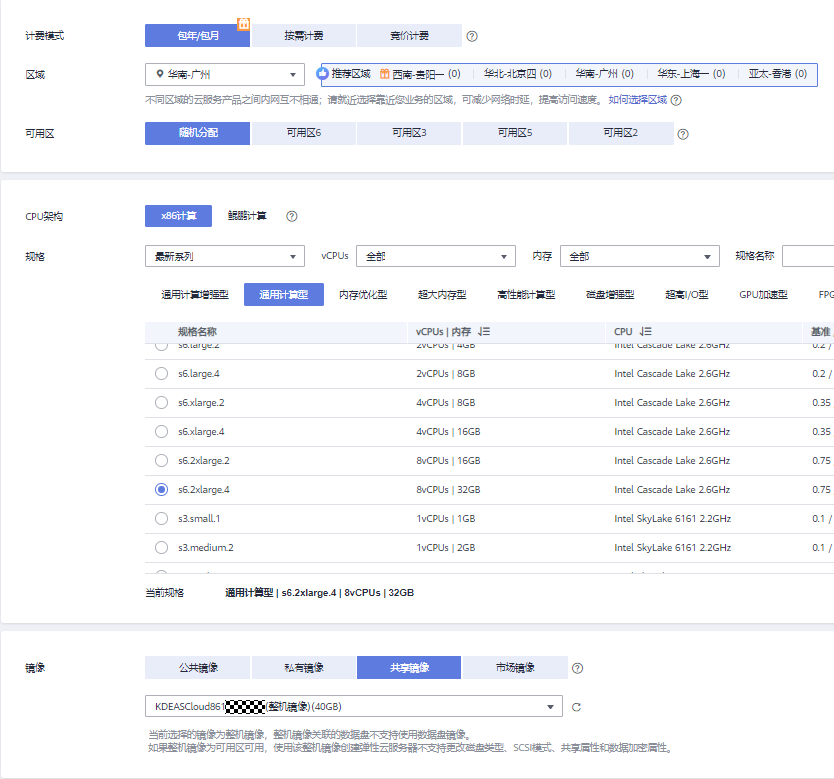Viewport: 834px width, 779px height.
Task: Open help tooltip next to 竞价计费
Action: pos(471,35)
